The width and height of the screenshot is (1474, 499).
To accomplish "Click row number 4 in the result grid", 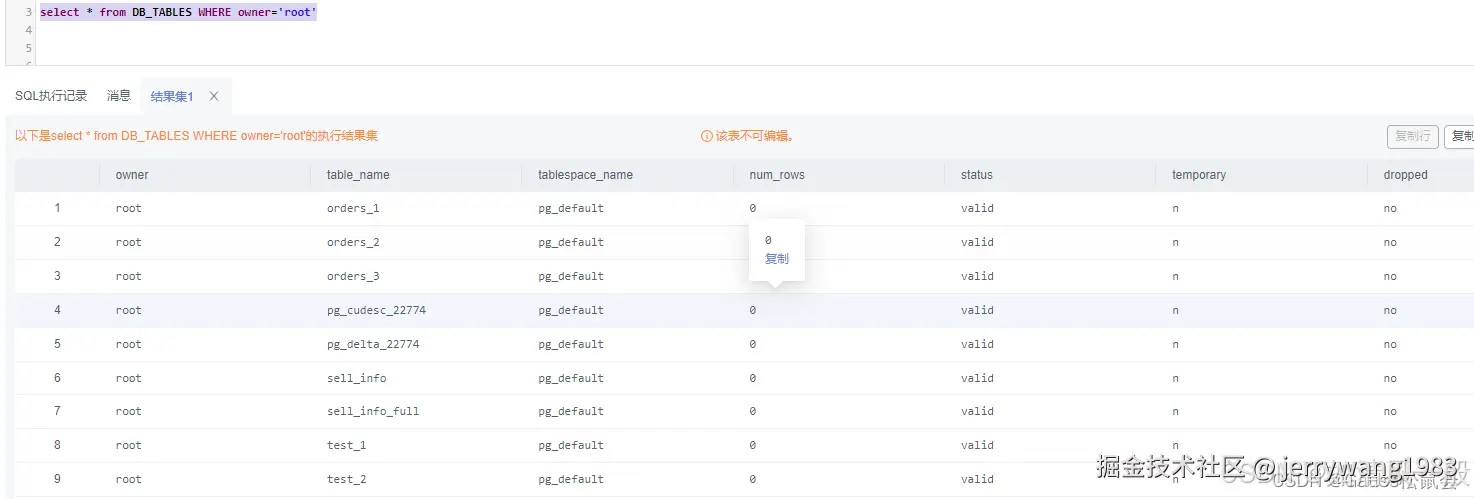I will [57, 311].
